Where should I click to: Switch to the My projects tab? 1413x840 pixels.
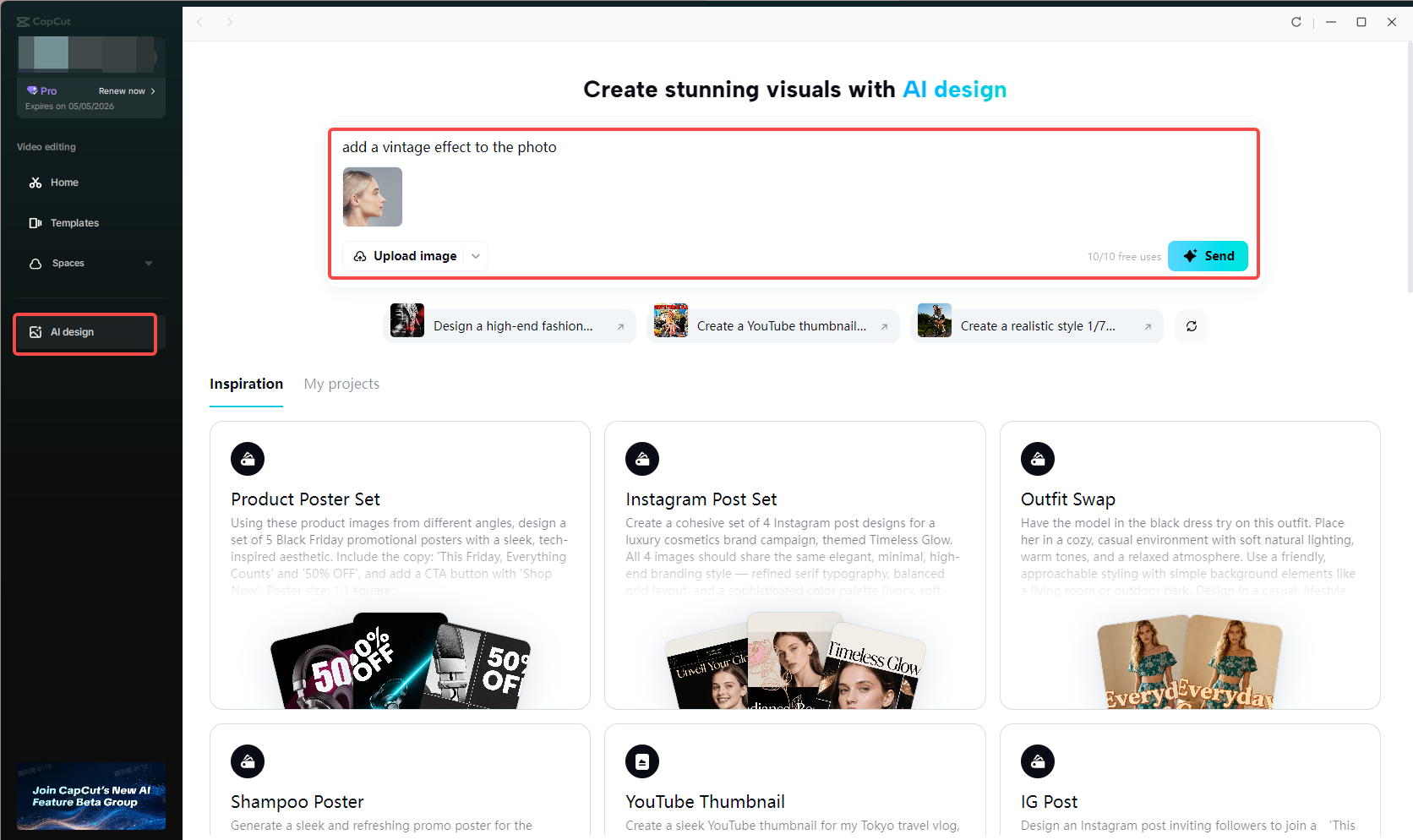(341, 385)
